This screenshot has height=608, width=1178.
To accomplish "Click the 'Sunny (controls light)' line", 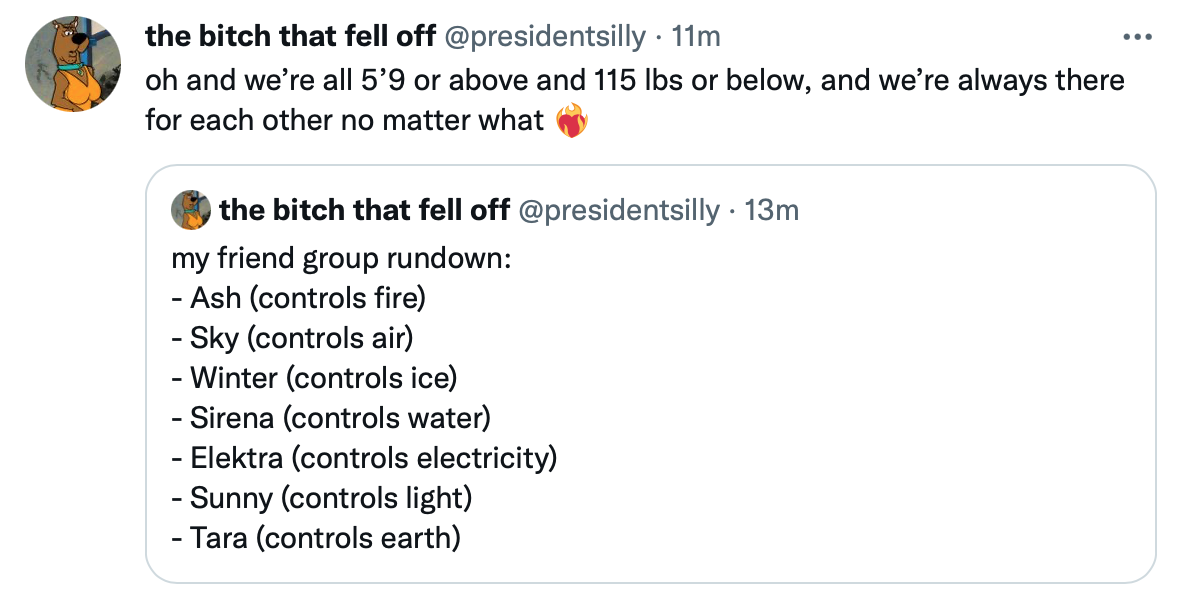I will click(322, 498).
